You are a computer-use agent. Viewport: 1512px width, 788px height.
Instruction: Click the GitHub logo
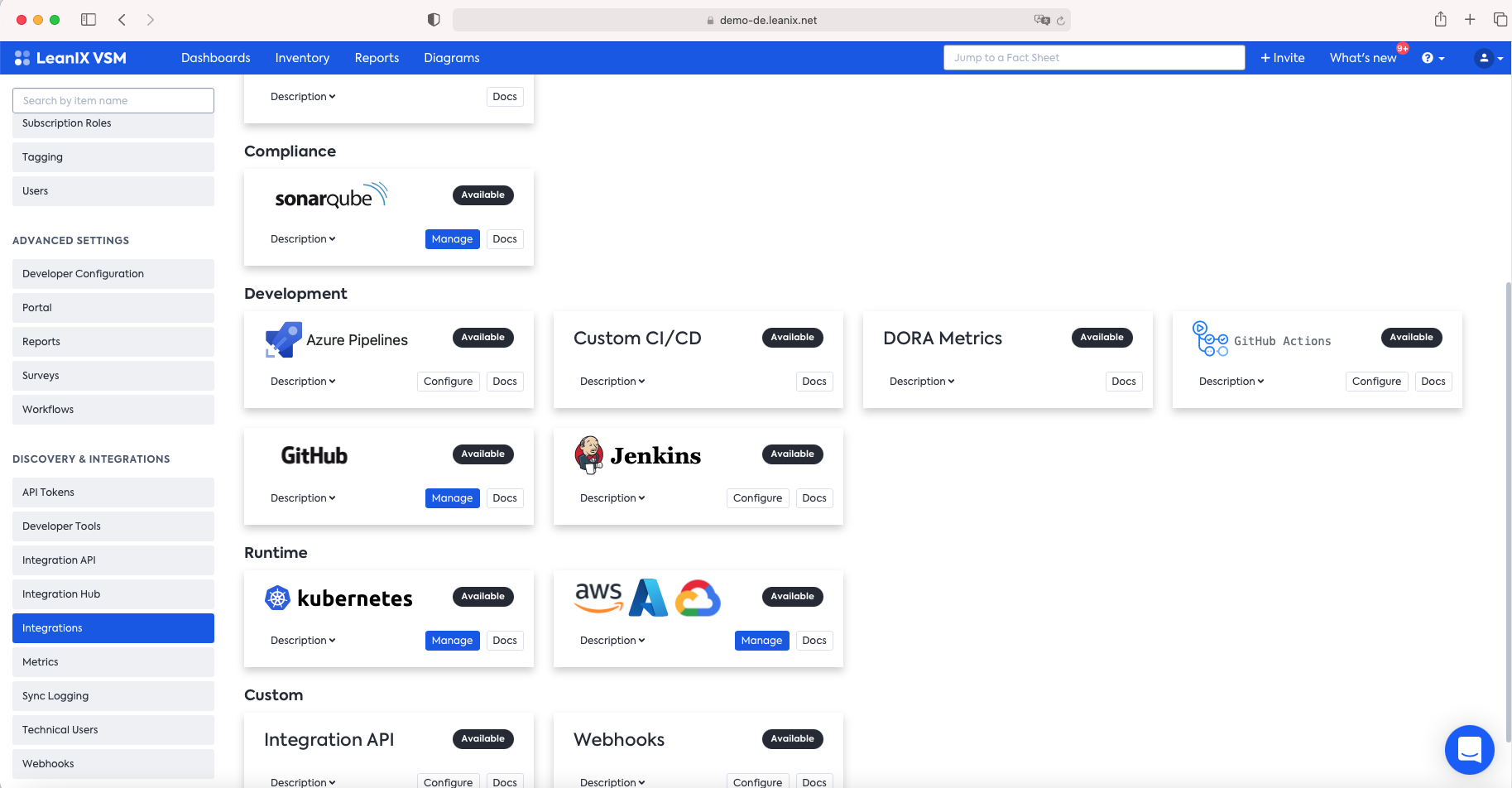314,455
